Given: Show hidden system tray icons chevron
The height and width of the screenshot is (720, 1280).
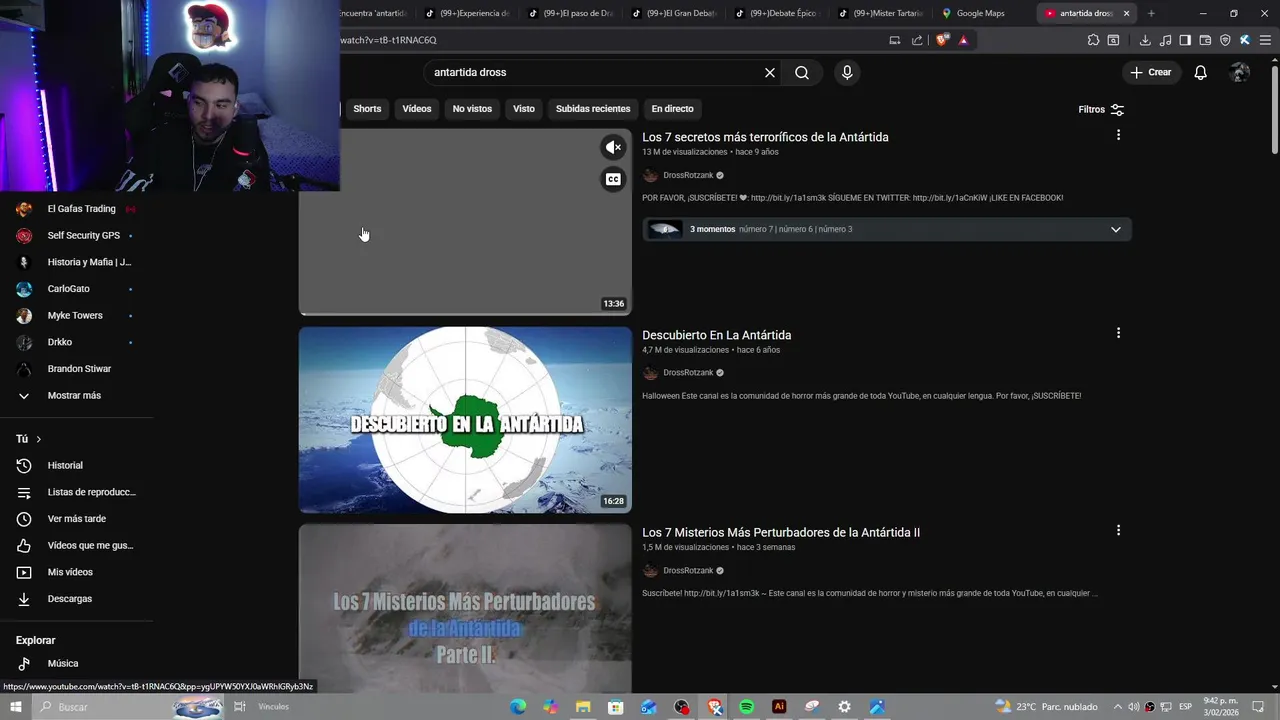Looking at the screenshot, I should [1118, 707].
